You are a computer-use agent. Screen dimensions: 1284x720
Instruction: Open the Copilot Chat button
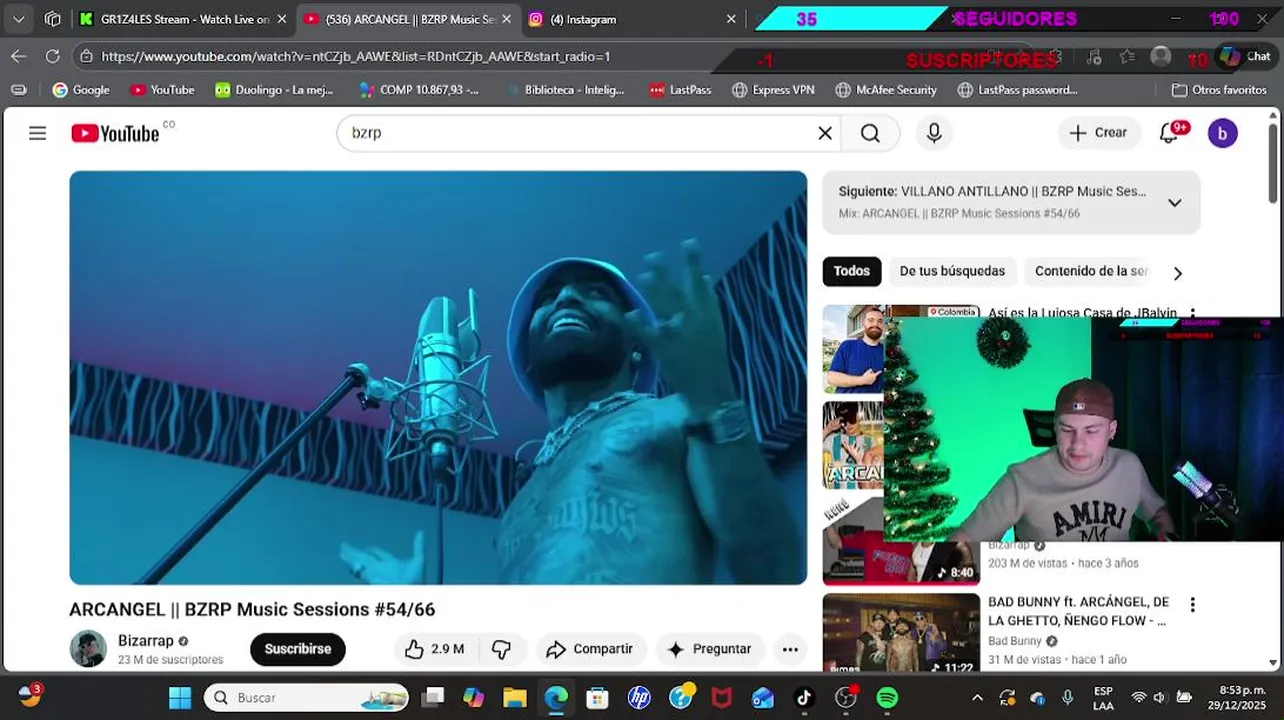1243,57
